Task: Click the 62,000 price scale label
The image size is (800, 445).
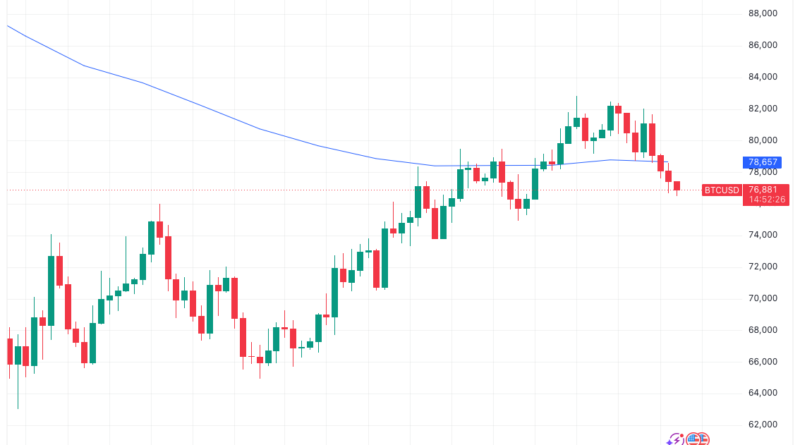Action: (763, 424)
